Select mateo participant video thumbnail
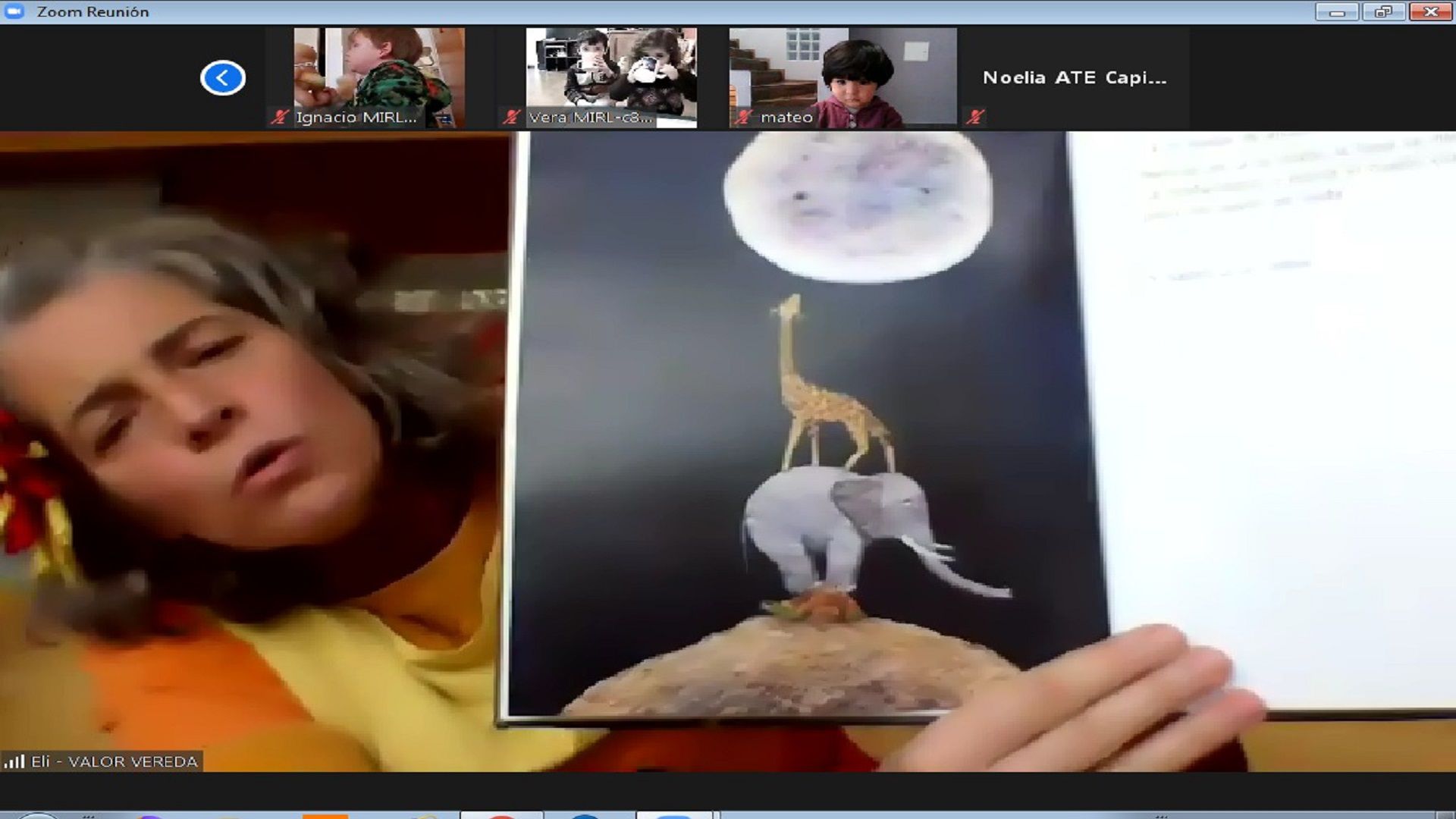 pos(843,77)
